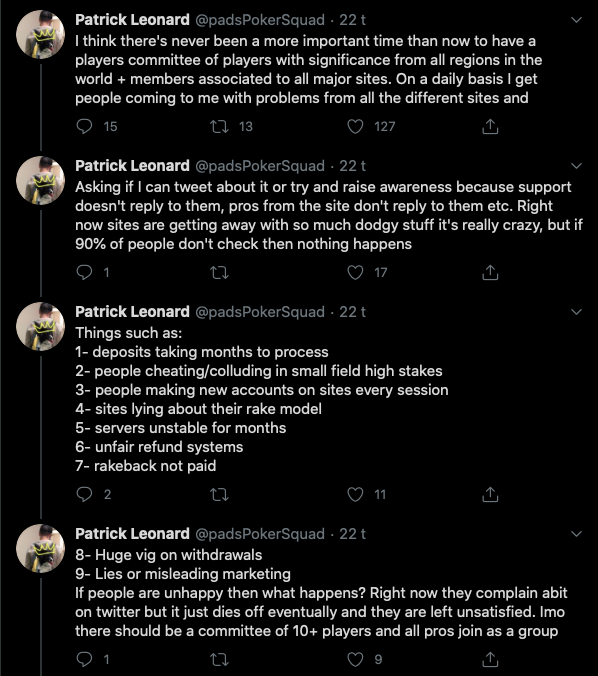Open chevron menu on 'Things such as' tweet
The width and height of the screenshot is (598, 676).
coord(576,312)
